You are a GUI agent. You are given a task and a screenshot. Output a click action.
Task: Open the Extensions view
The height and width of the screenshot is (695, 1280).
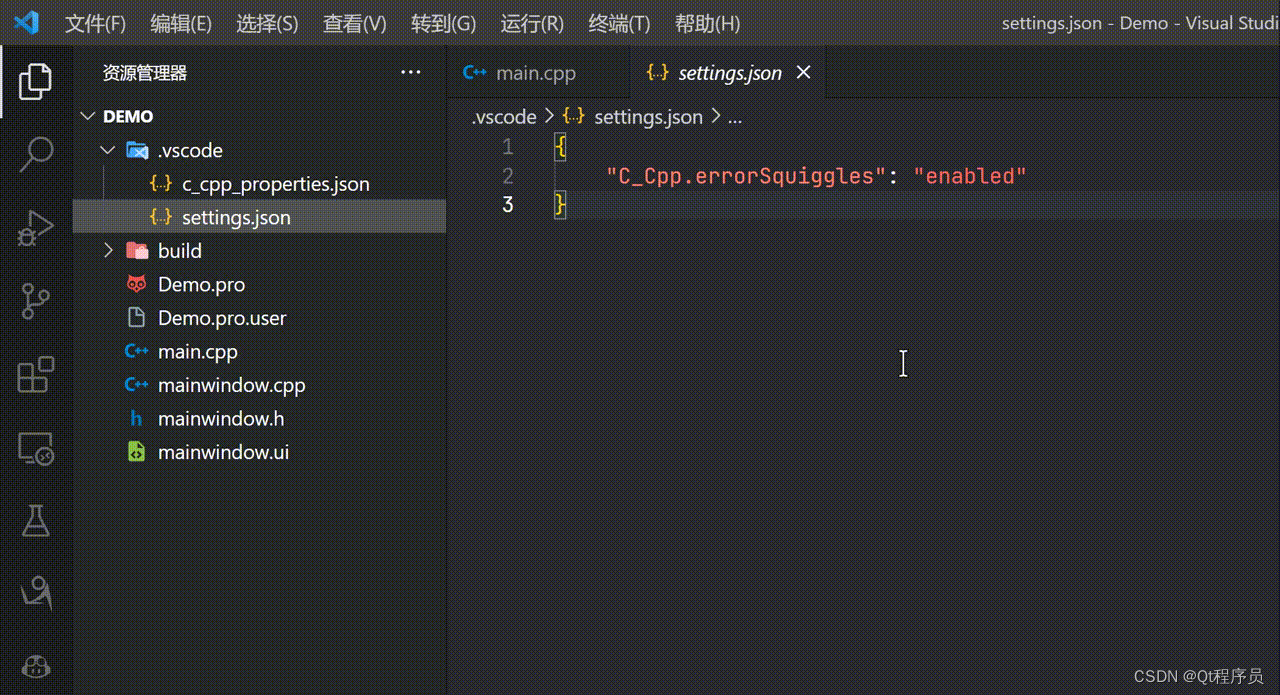(x=36, y=375)
